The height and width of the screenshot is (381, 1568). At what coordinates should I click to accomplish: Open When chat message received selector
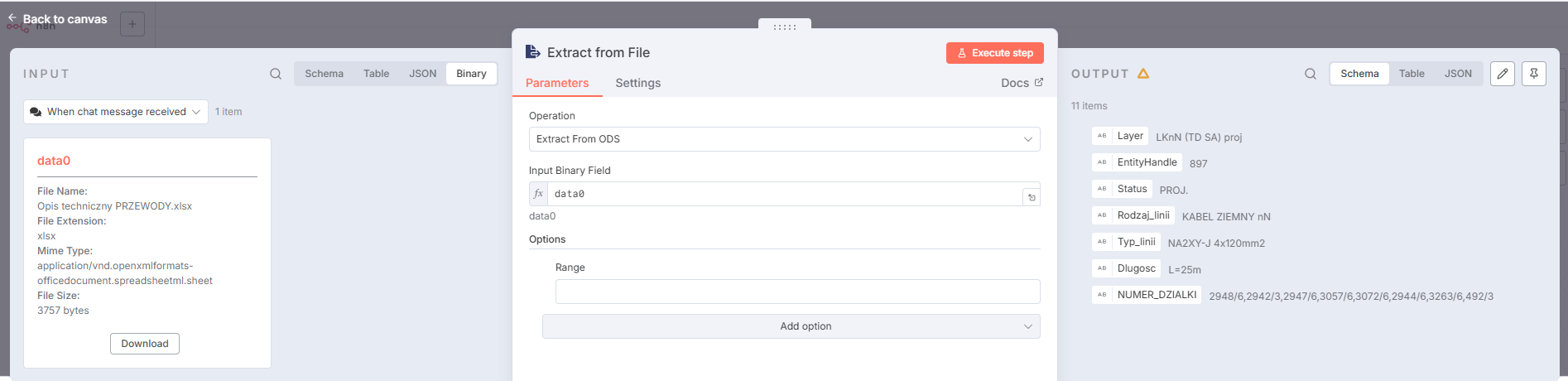pyautogui.click(x=116, y=112)
